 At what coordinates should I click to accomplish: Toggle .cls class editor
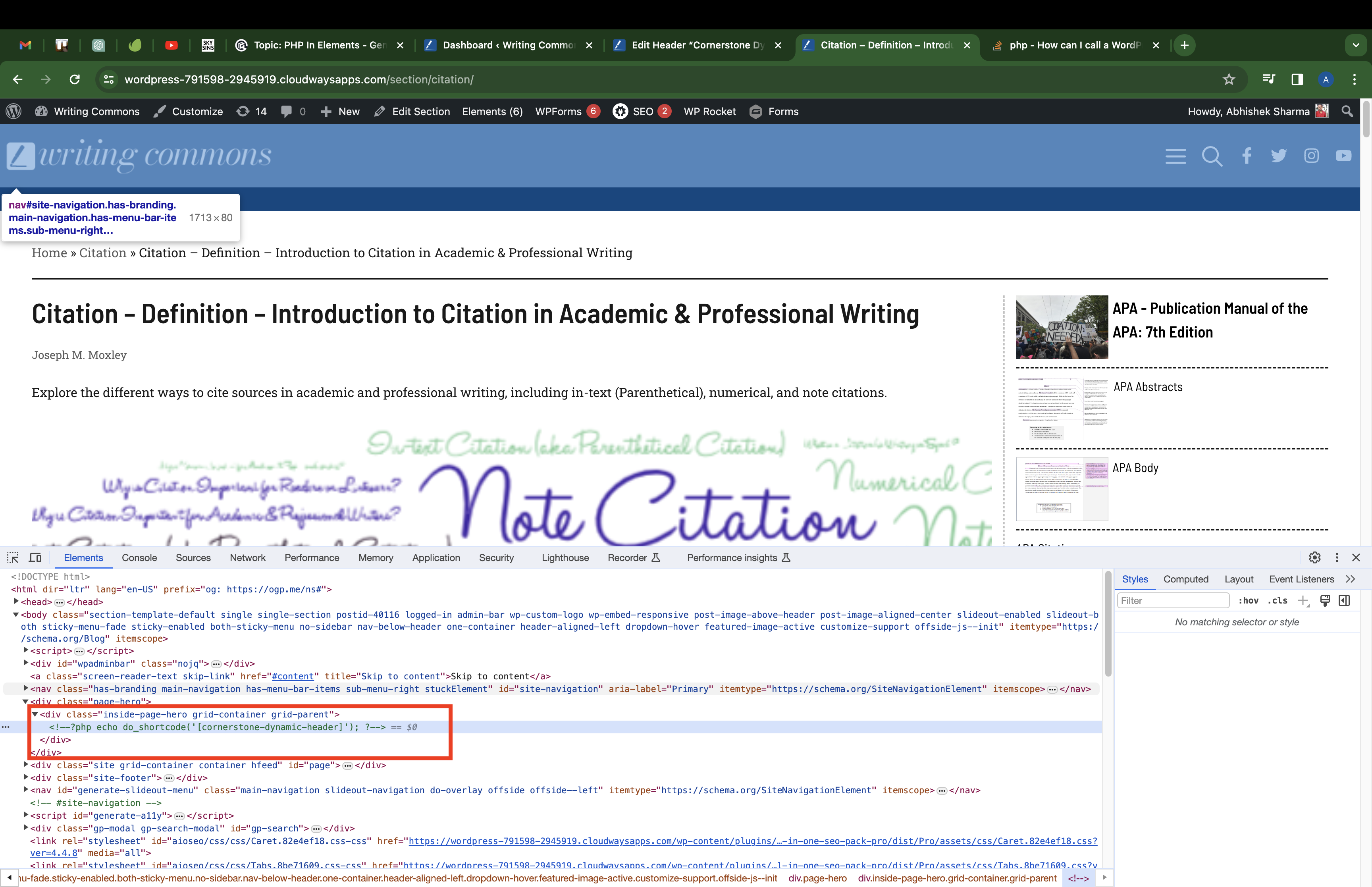point(1277,601)
